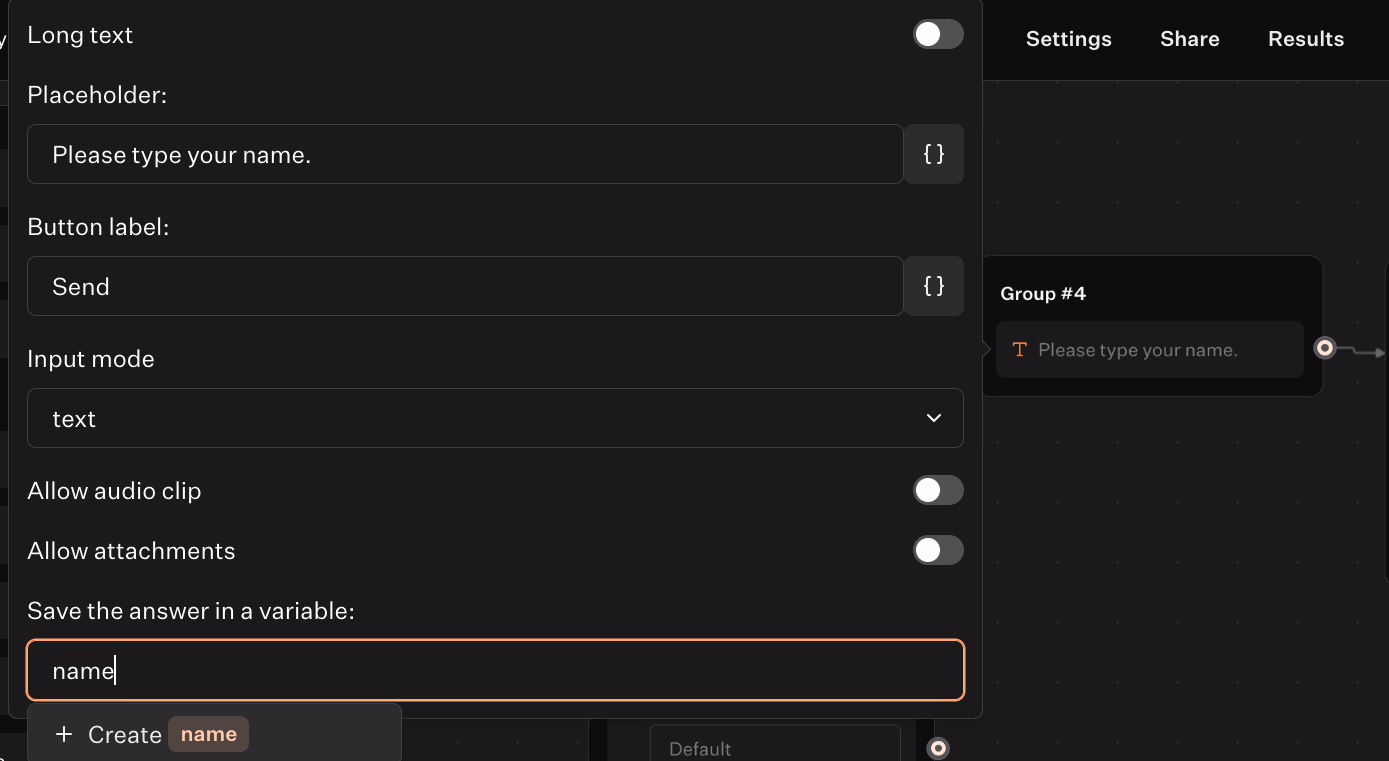Screen dimensions: 1389x761
Task: Toggle the Long text switch
Action: pyautogui.click(x=937, y=35)
